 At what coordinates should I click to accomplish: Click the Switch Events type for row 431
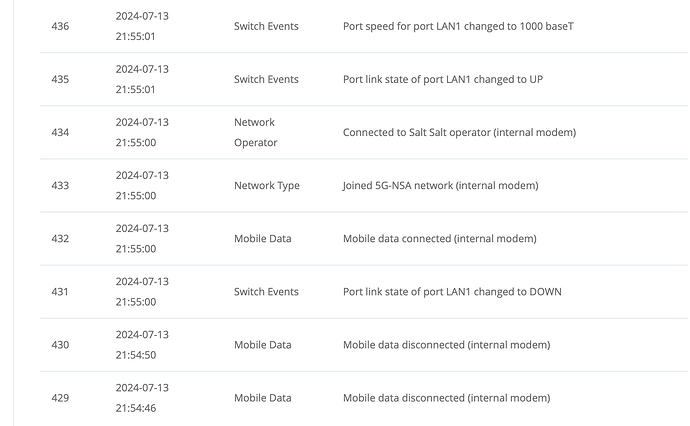point(266,292)
